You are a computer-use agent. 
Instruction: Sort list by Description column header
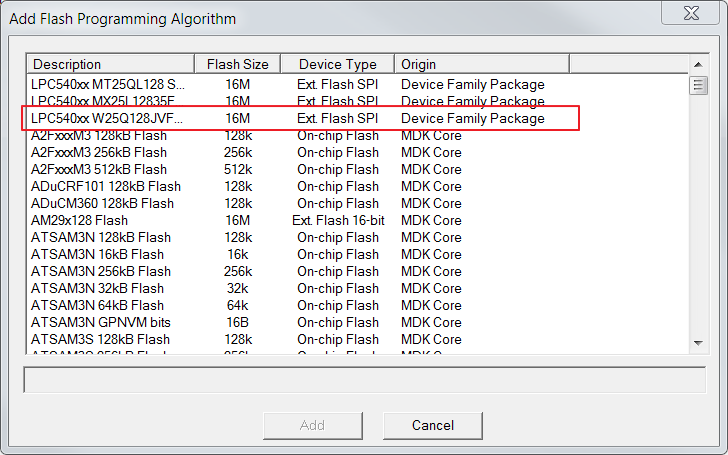pyautogui.click(x=110, y=64)
